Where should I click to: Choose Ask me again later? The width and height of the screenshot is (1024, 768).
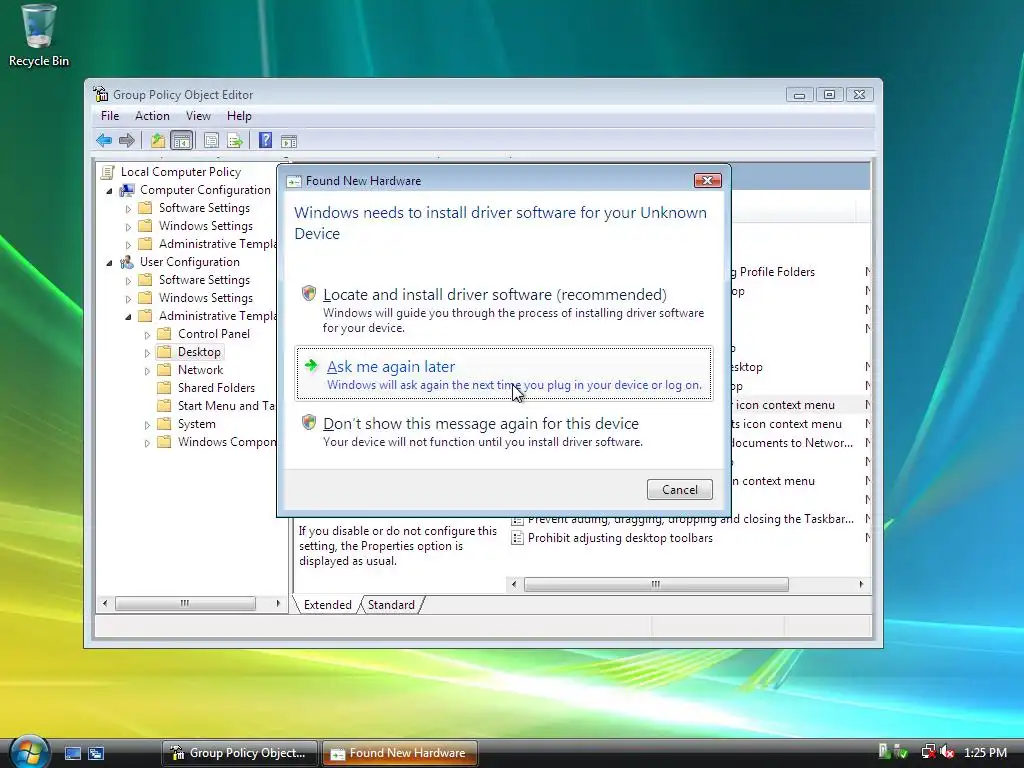pos(504,374)
